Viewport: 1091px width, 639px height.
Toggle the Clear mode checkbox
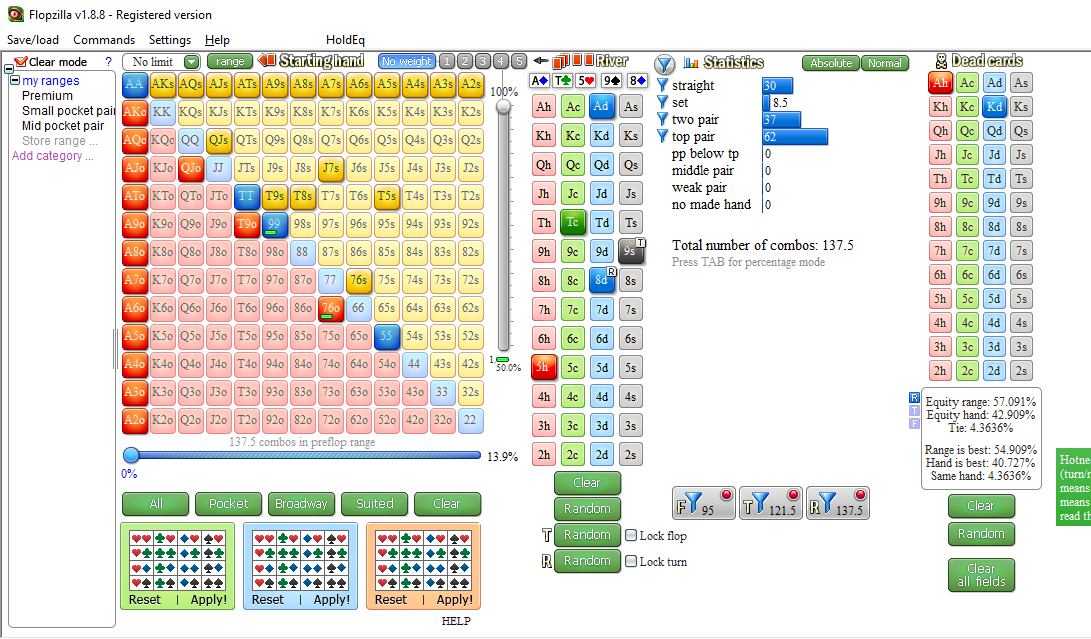click(x=21, y=62)
